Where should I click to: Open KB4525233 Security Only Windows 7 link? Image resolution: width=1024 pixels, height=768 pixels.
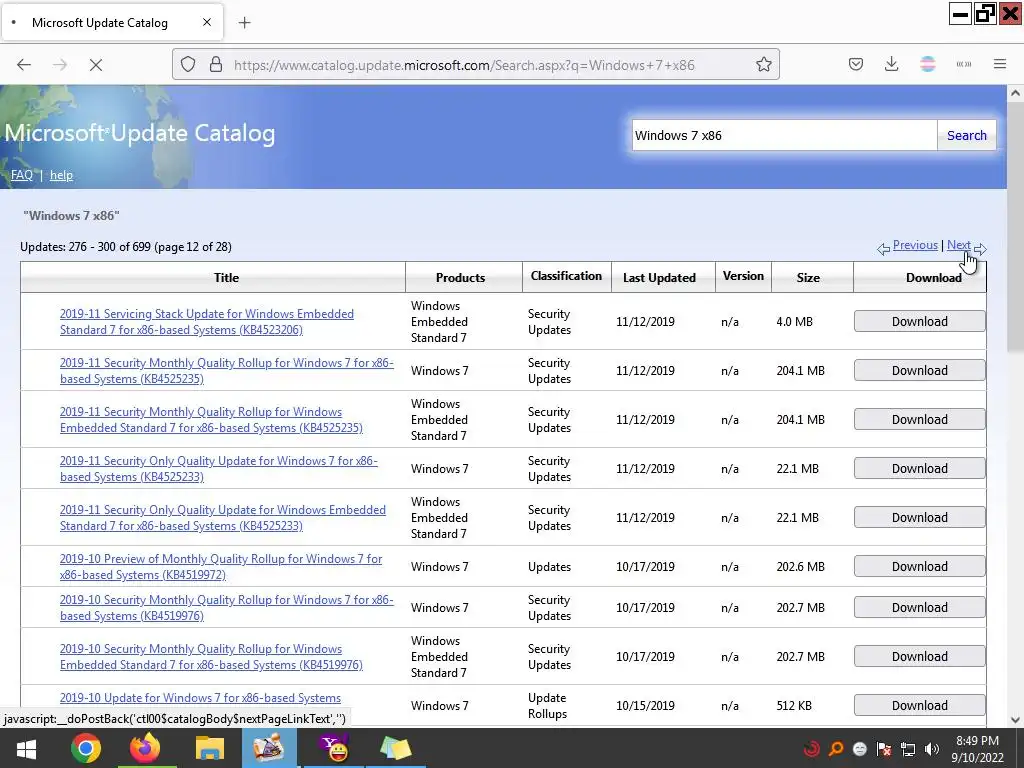tap(219, 468)
